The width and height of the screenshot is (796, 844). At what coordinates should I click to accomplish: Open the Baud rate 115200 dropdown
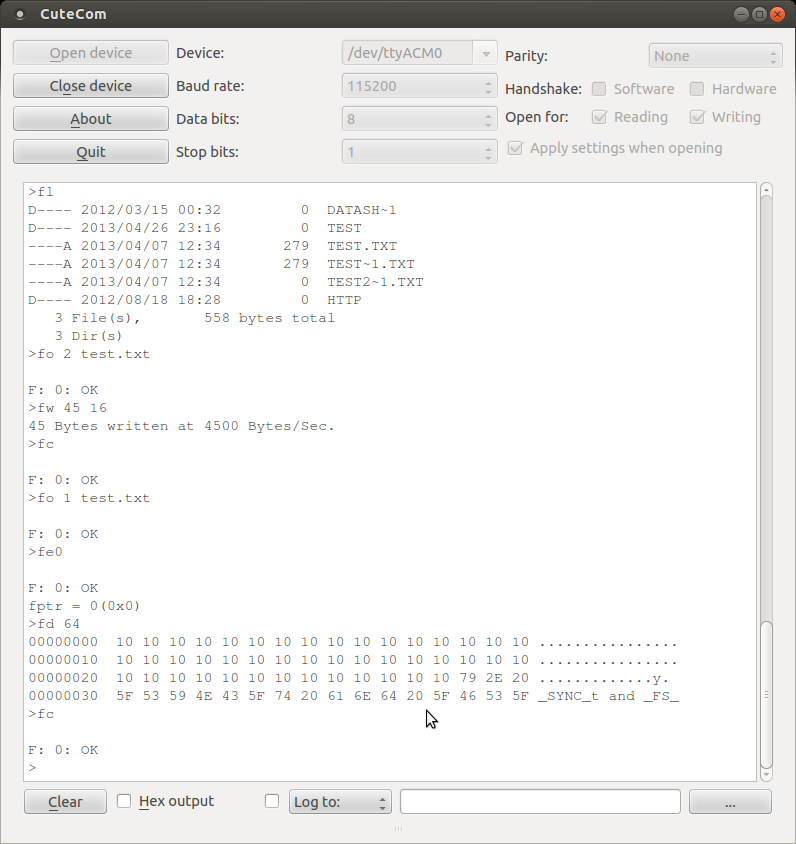(x=420, y=86)
